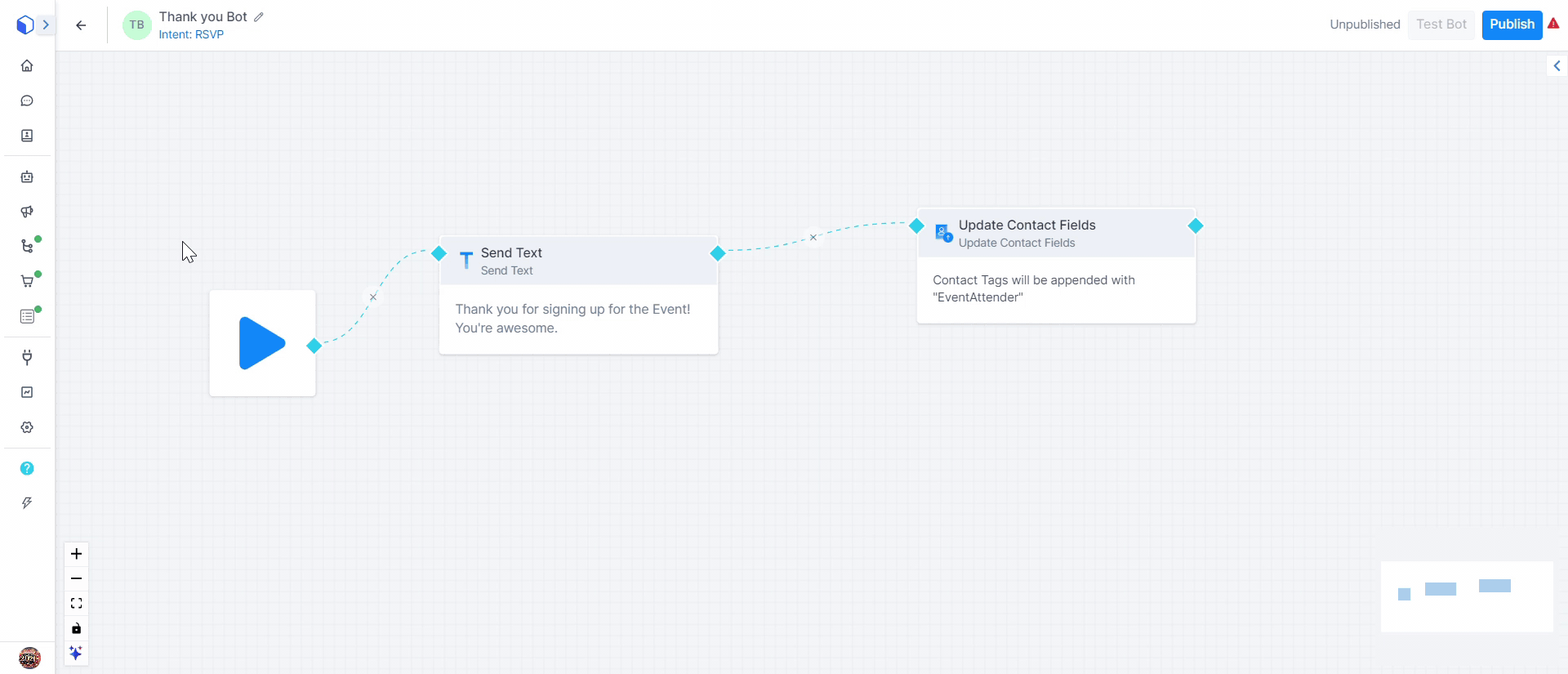Screen dimensions: 1568x674
Task: Select the Send Text node
Action: [578, 261]
